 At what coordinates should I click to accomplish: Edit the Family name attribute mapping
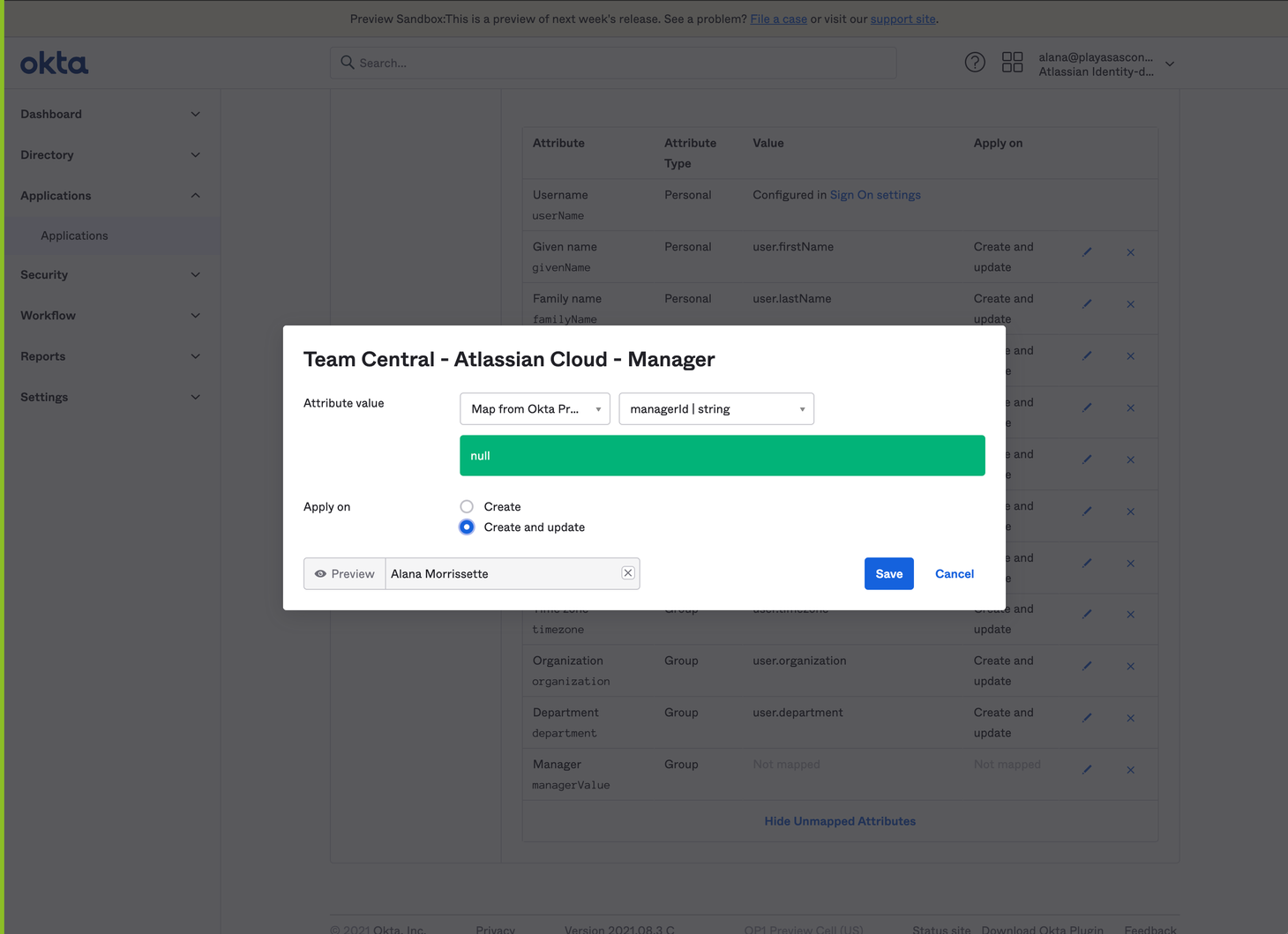[1087, 304]
